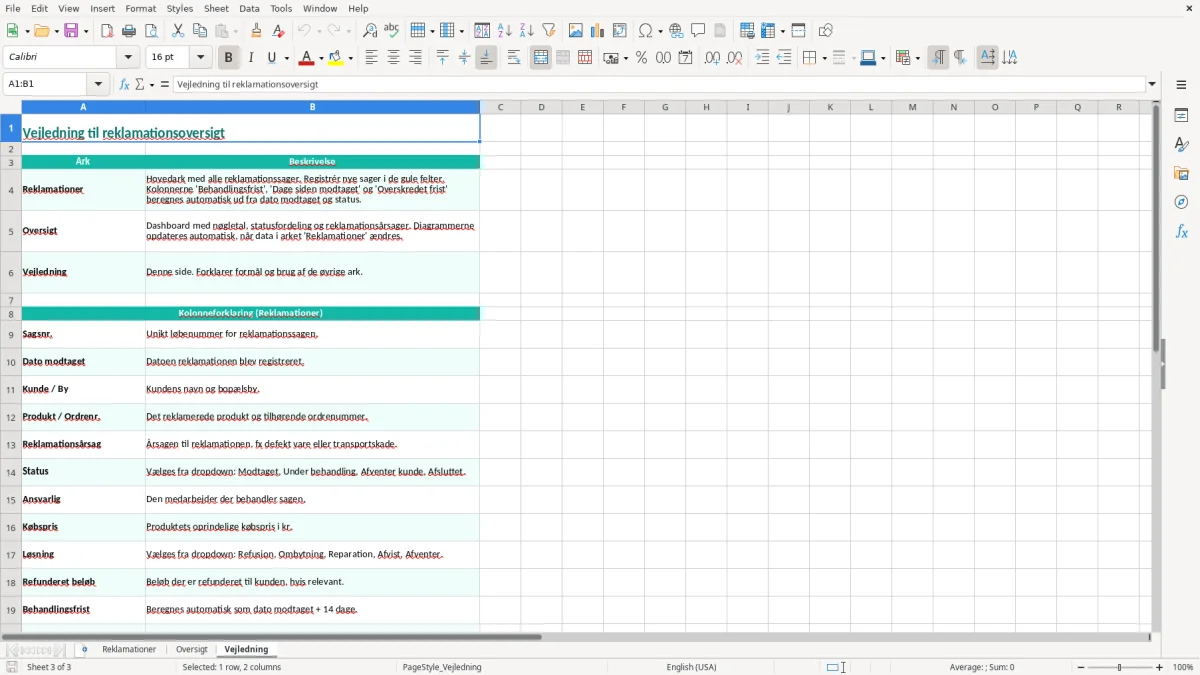
Task: Open the Sheet menu
Action: (x=215, y=8)
